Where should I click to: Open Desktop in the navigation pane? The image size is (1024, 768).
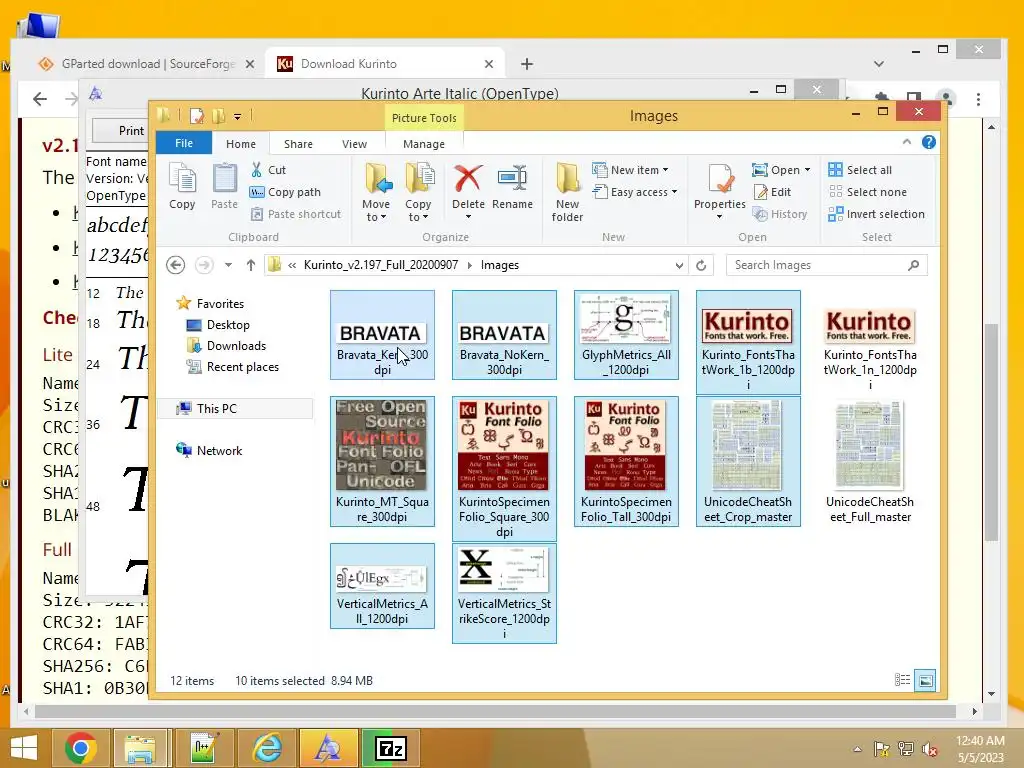click(x=228, y=325)
